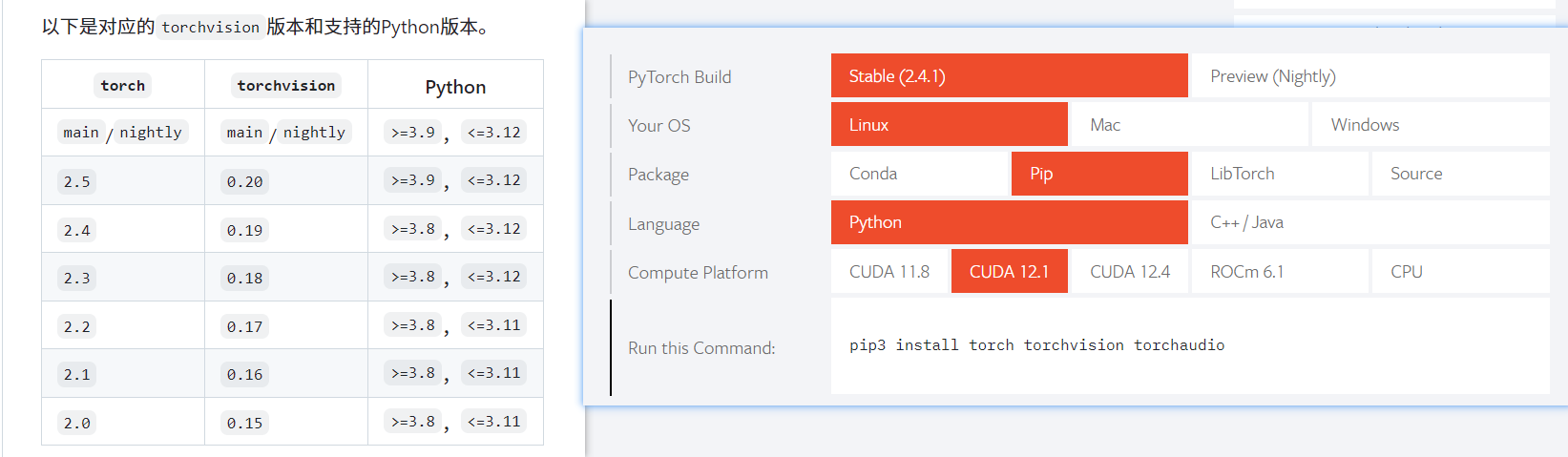Pick Mac as the operating system
The width and height of the screenshot is (1568, 457).
coord(1189,125)
